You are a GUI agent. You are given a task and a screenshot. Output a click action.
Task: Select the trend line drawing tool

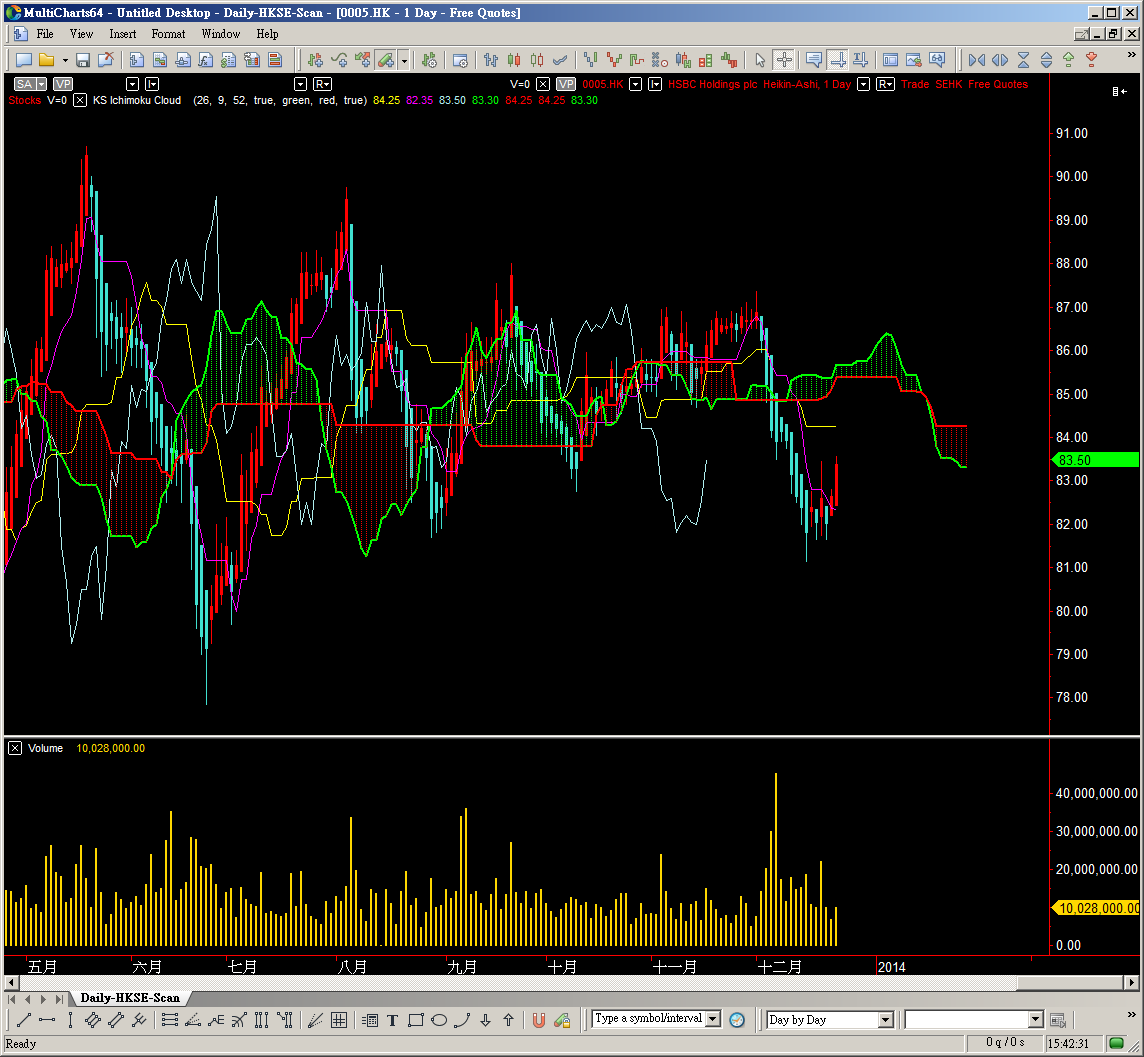tap(23, 1020)
